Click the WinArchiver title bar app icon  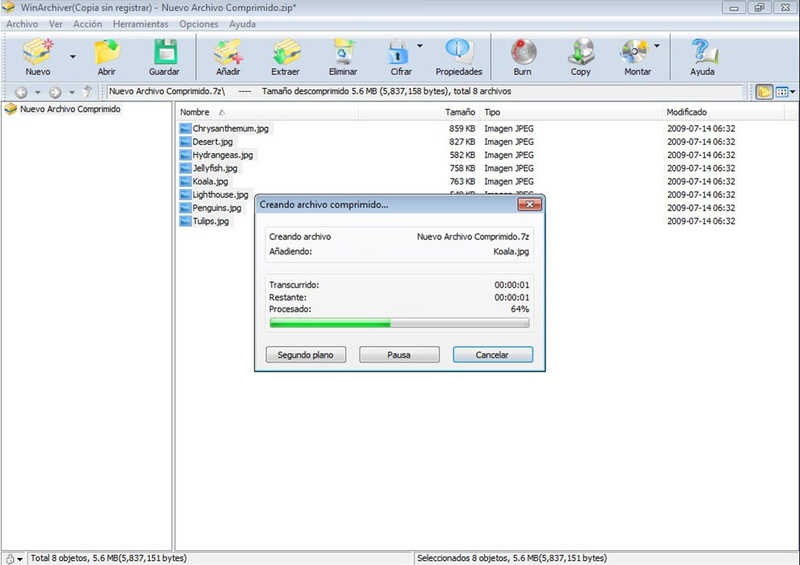pos(8,7)
